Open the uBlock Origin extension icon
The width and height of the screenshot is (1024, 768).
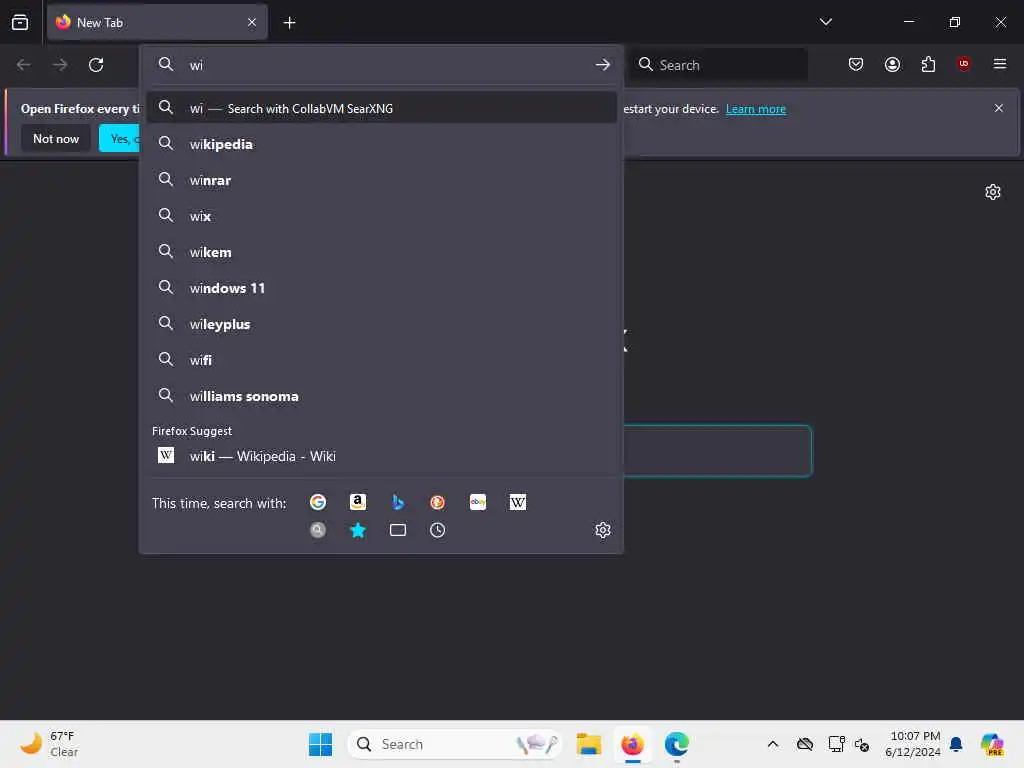pyautogui.click(x=964, y=63)
